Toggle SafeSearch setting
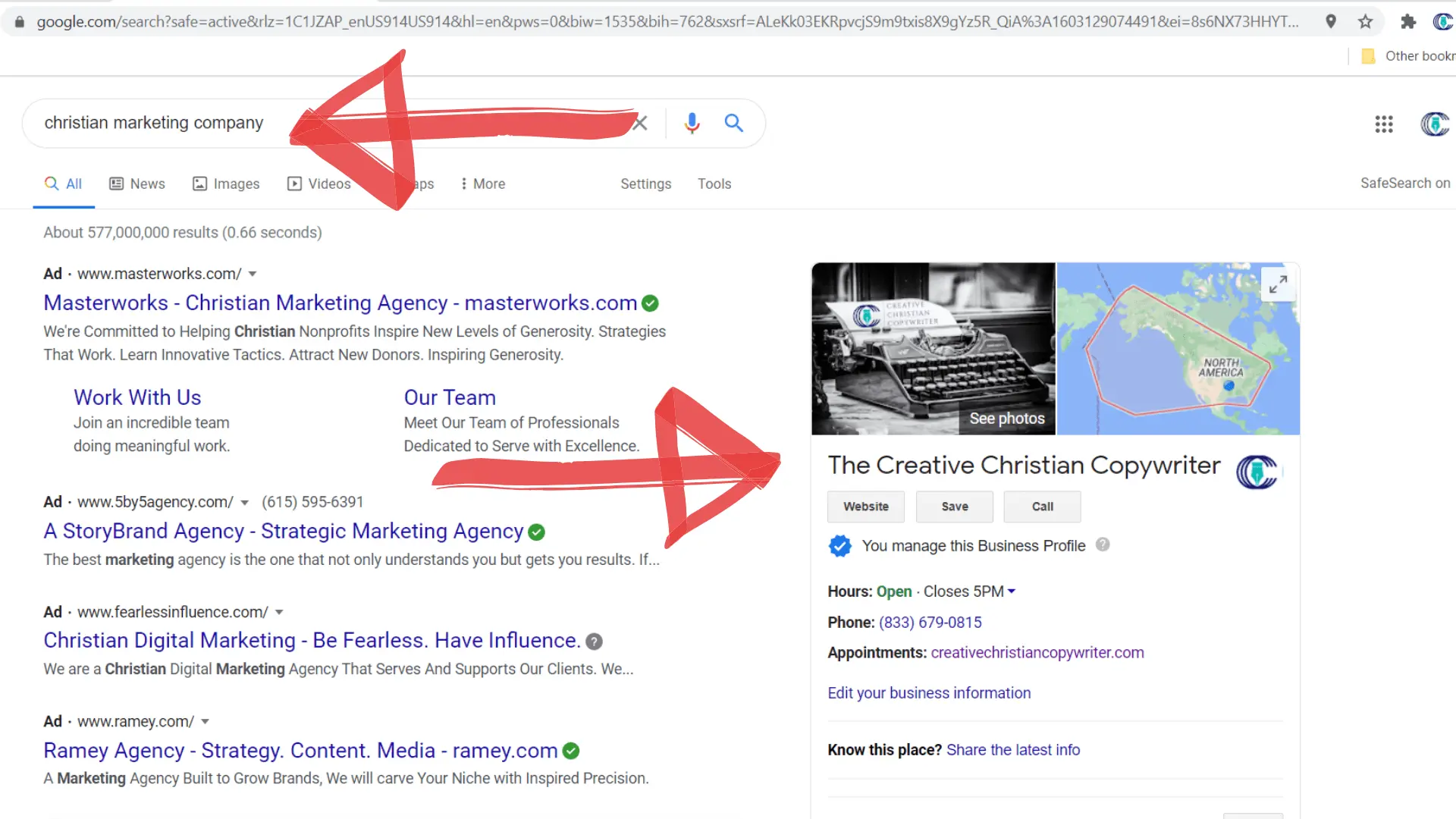Image resolution: width=1456 pixels, height=819 pixels. click(1405, 183)
